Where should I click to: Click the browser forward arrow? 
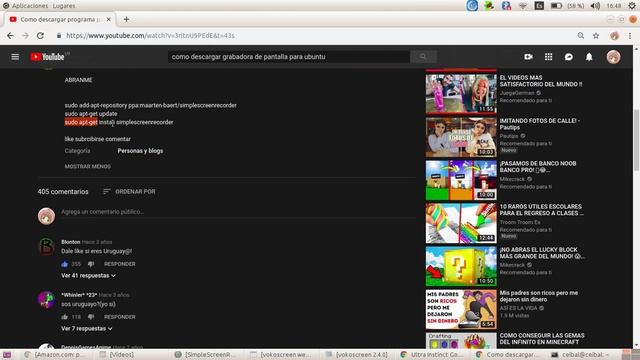coord(25,36)
